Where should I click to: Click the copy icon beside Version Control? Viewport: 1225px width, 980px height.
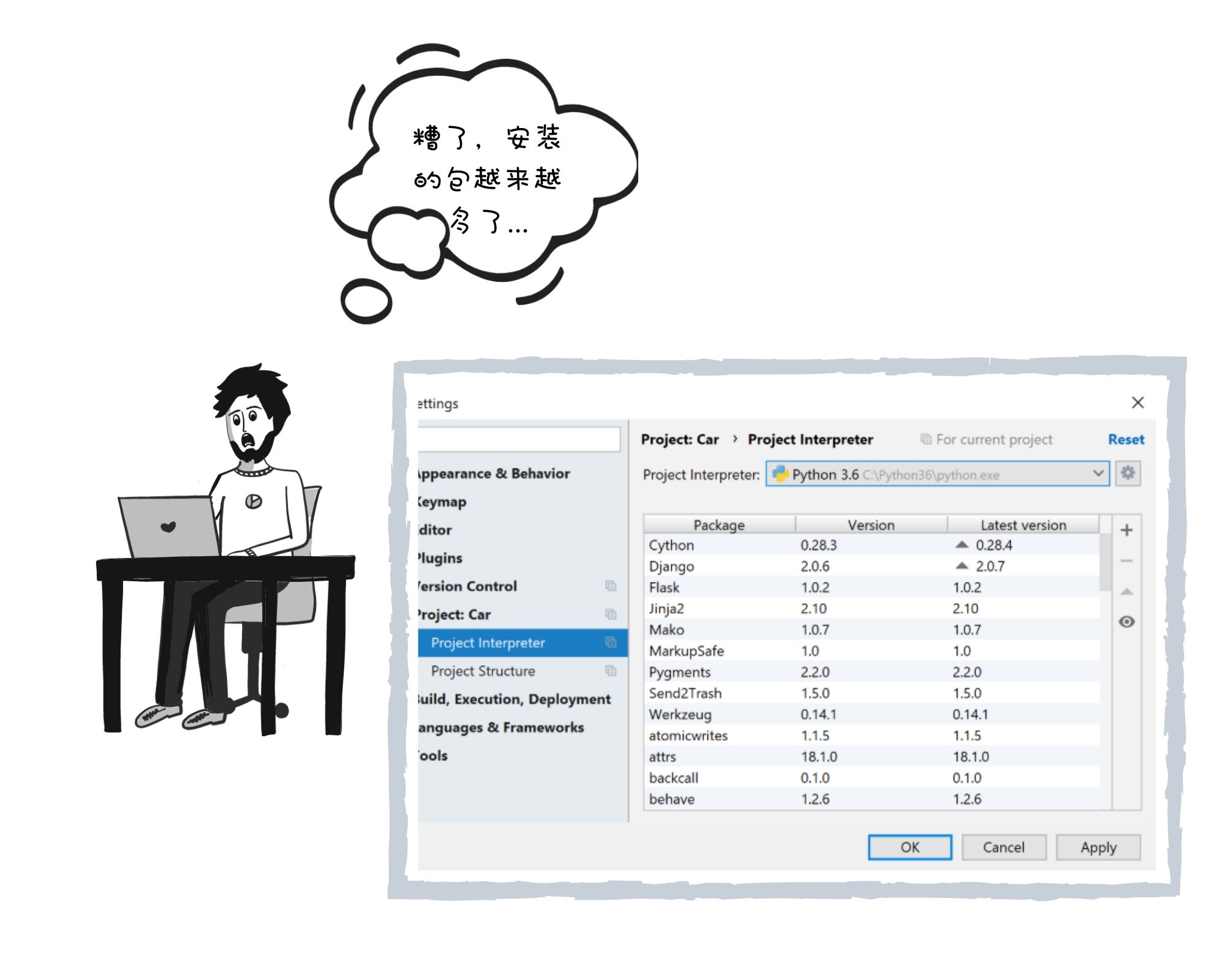point(610,586)
